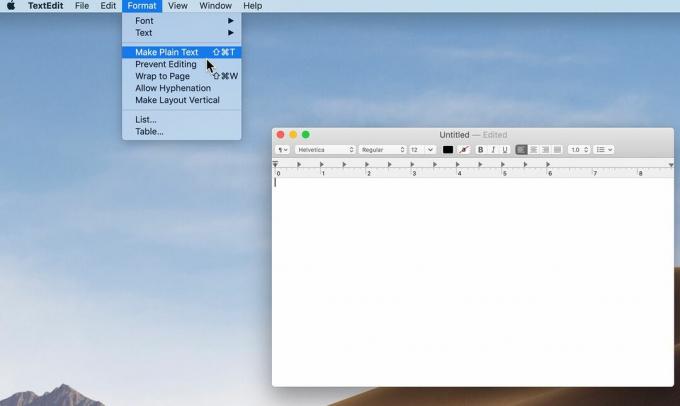Open the list bullets dropdown
The height and width of the screenshot is (406, 680).
coord(604,150)
